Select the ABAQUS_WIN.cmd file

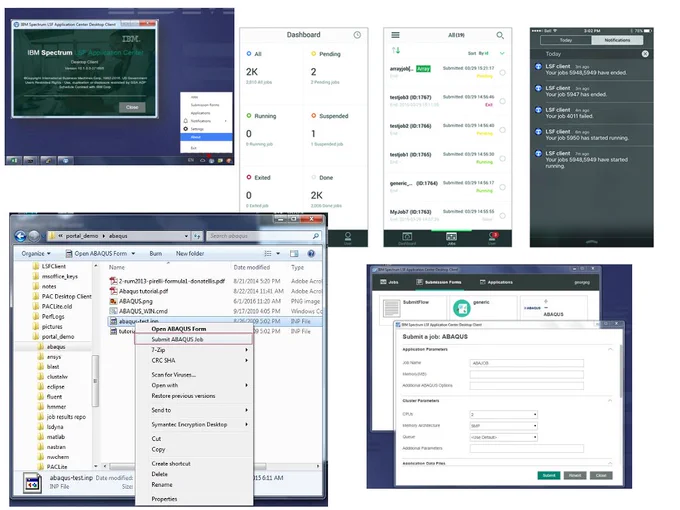pos(143,311)
